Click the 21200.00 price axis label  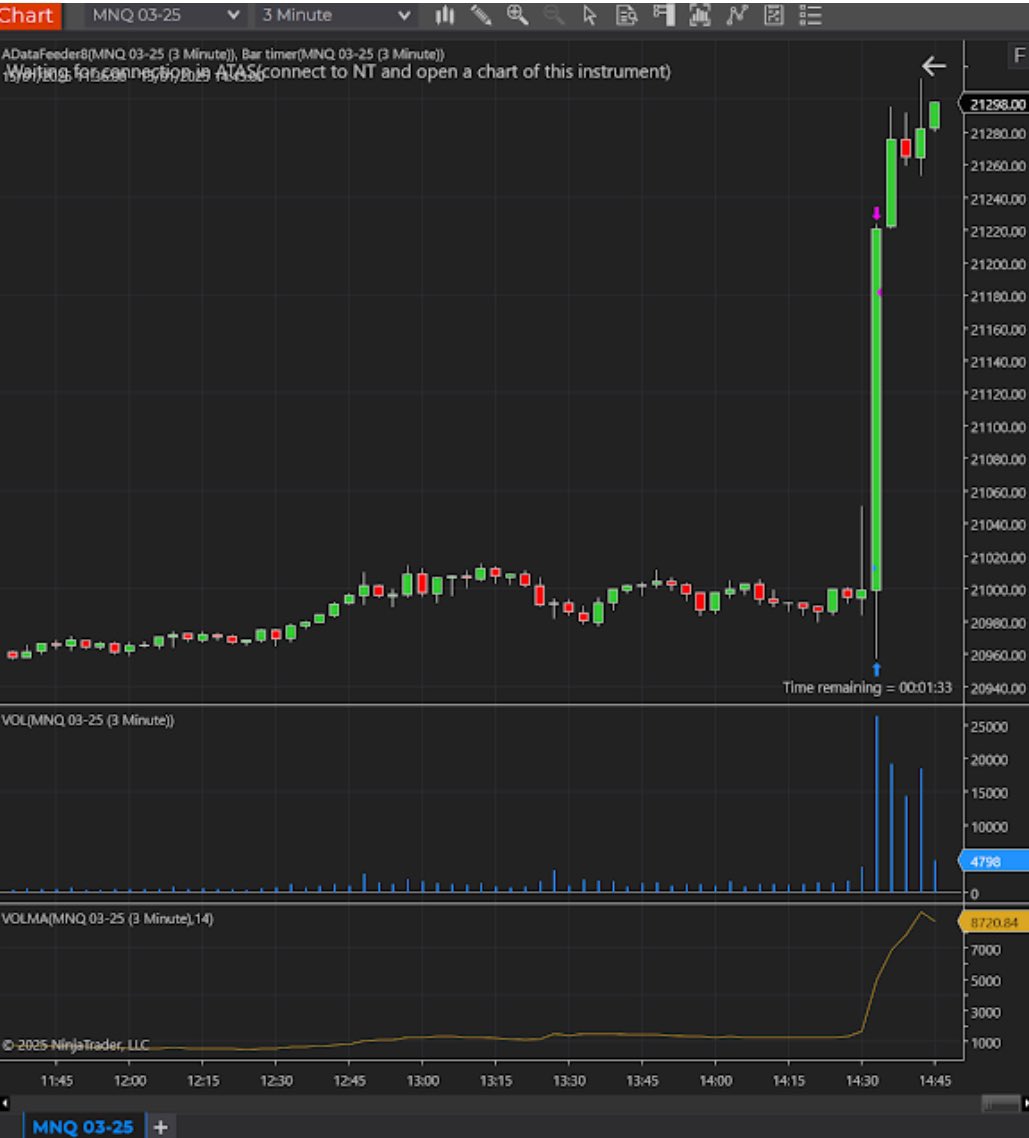[x=998, y=264]
